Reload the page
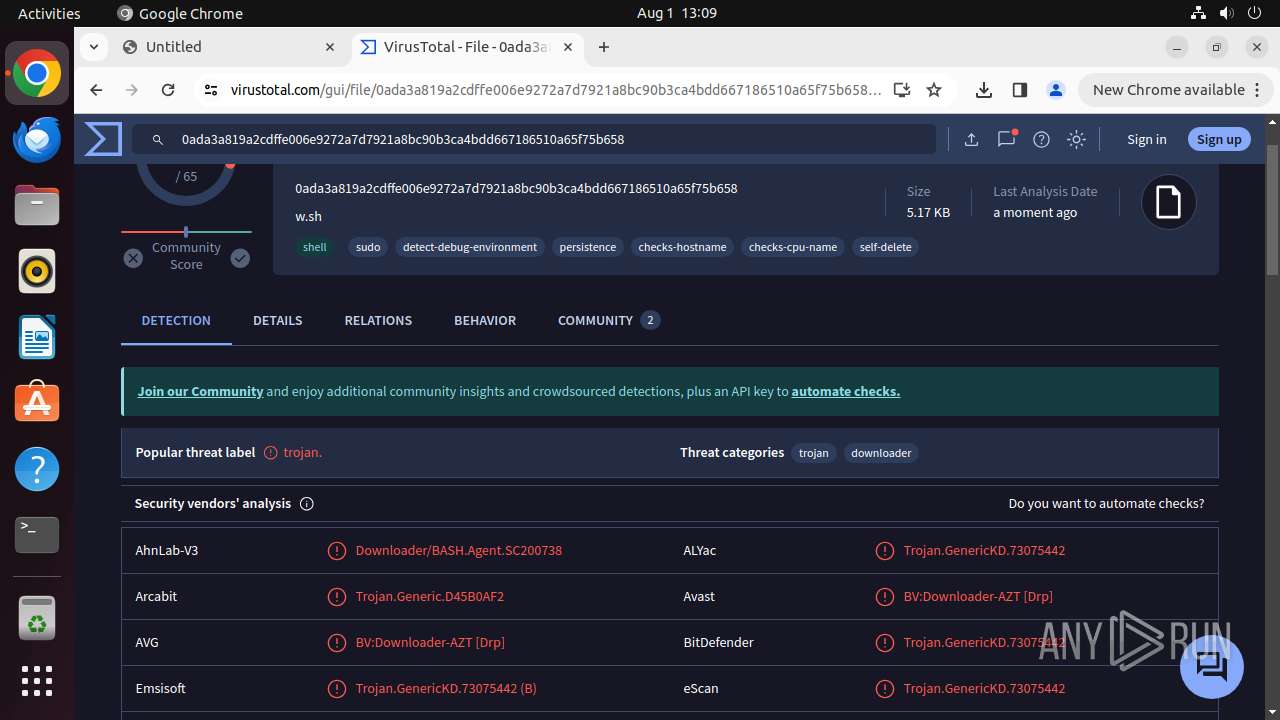 [x=168, y=90]
